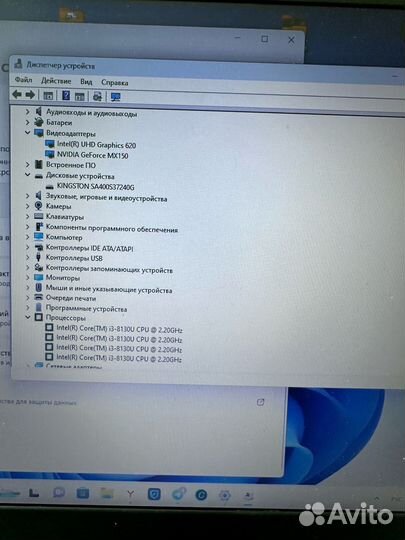Collapse the Видеоадаптеры category

coord(27,132)
